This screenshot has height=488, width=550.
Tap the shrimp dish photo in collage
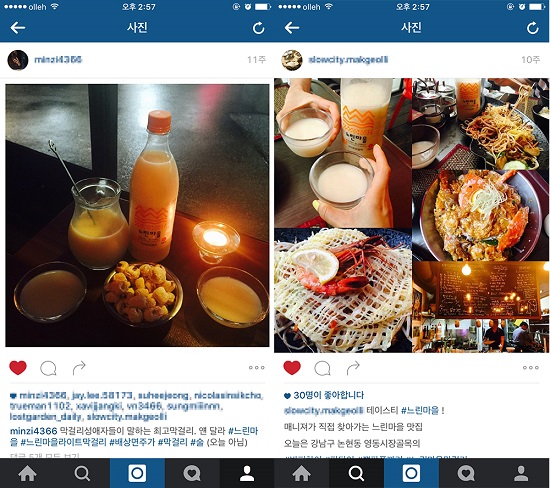tap(343, 290)
